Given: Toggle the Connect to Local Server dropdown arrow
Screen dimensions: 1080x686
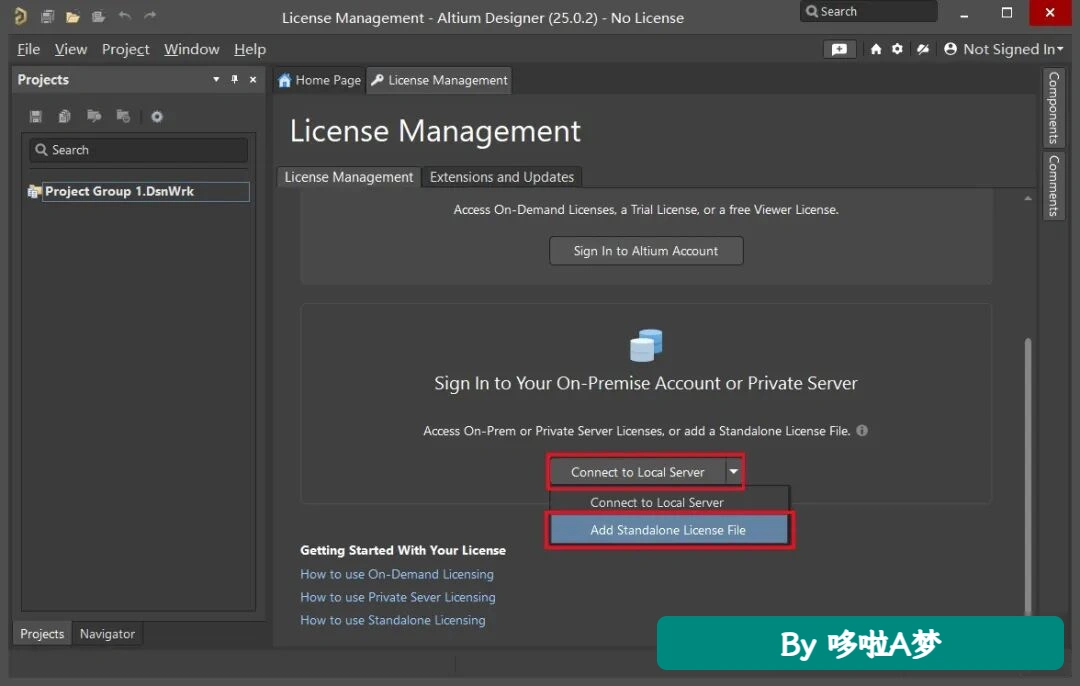Looking at the screenshot, I should pos(734,472).
